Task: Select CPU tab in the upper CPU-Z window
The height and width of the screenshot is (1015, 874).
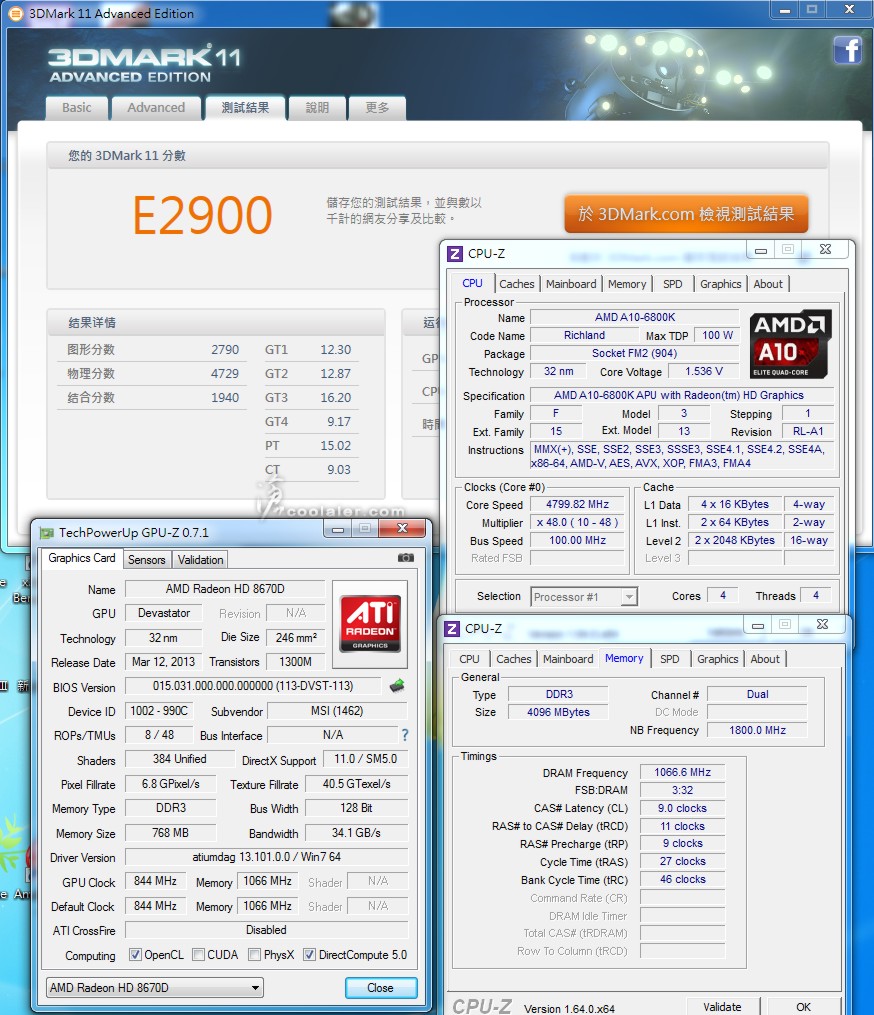Action: click(x=473, y=283)
